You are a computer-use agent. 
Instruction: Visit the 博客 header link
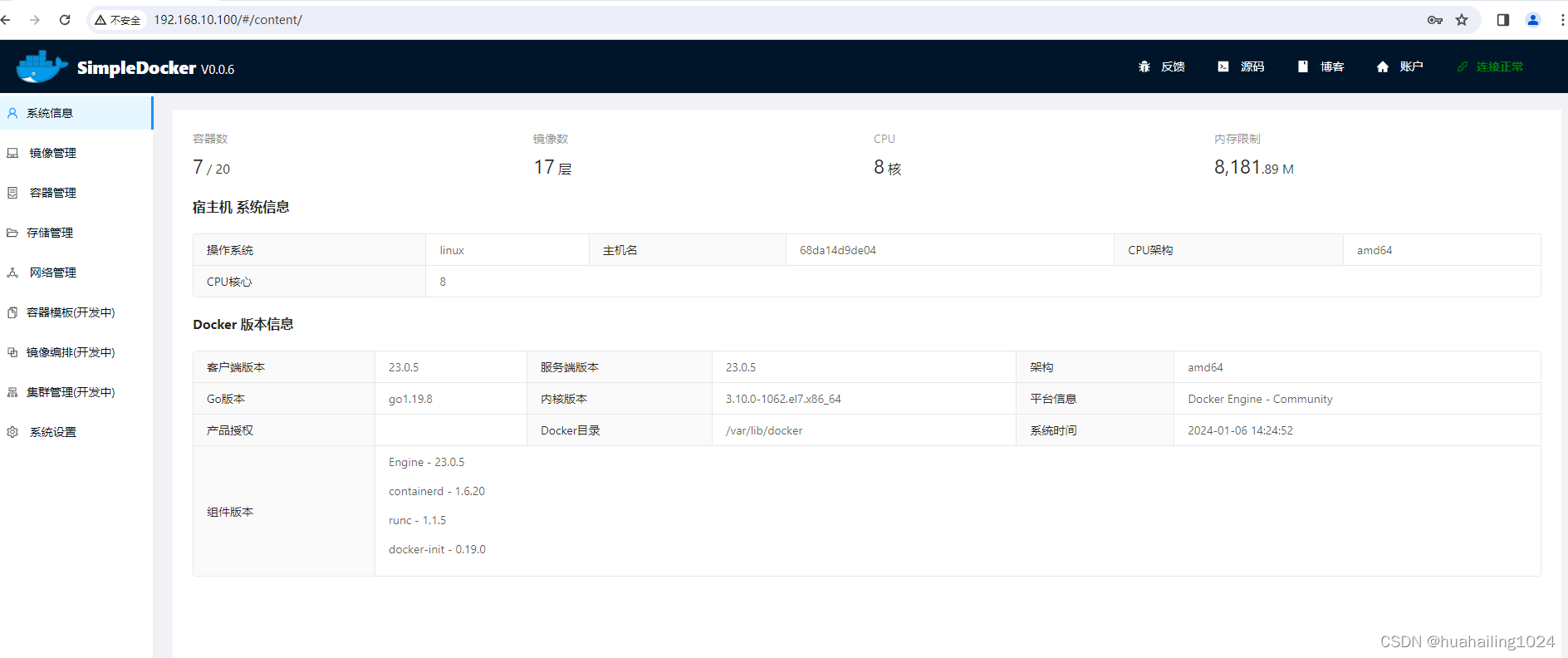point(1332,66)
